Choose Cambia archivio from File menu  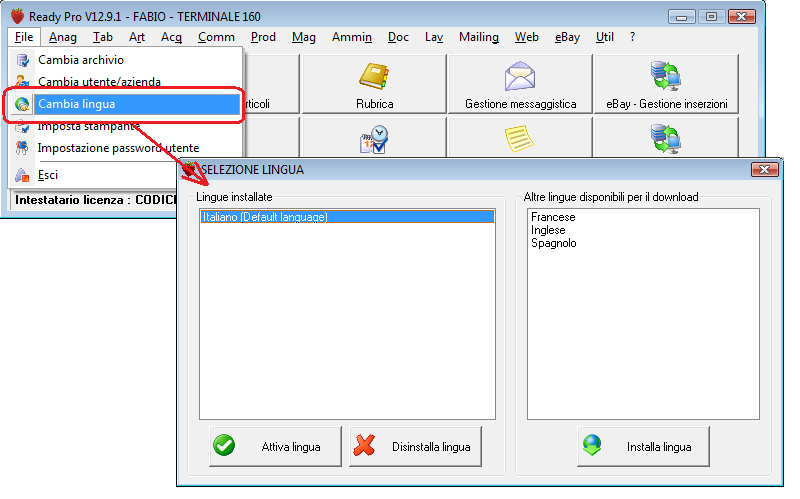click(x=126, y=60)
